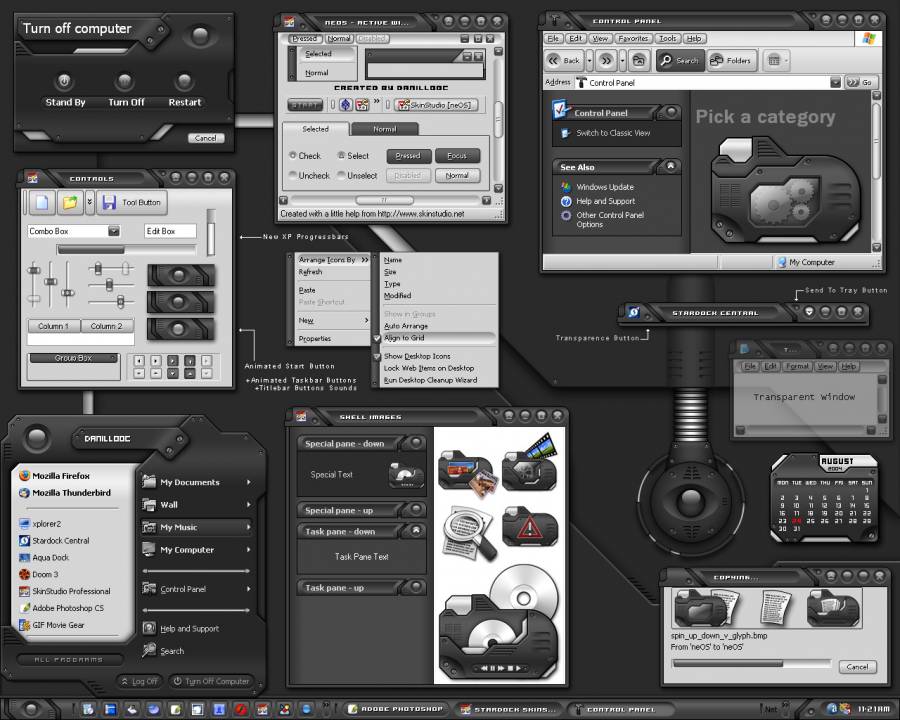Open the Folders toolbar icon
900x720 pixels.
click(718, 60)
